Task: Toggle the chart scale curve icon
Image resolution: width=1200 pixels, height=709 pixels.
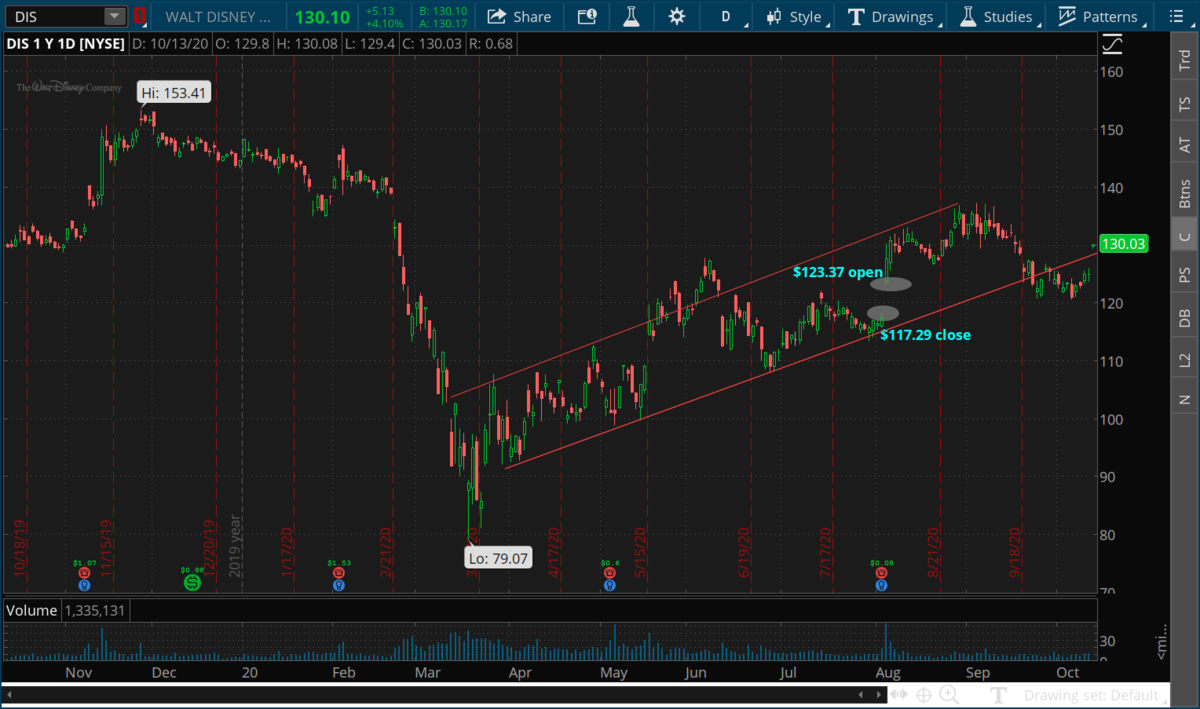Action: click(x=1112, y=45)
